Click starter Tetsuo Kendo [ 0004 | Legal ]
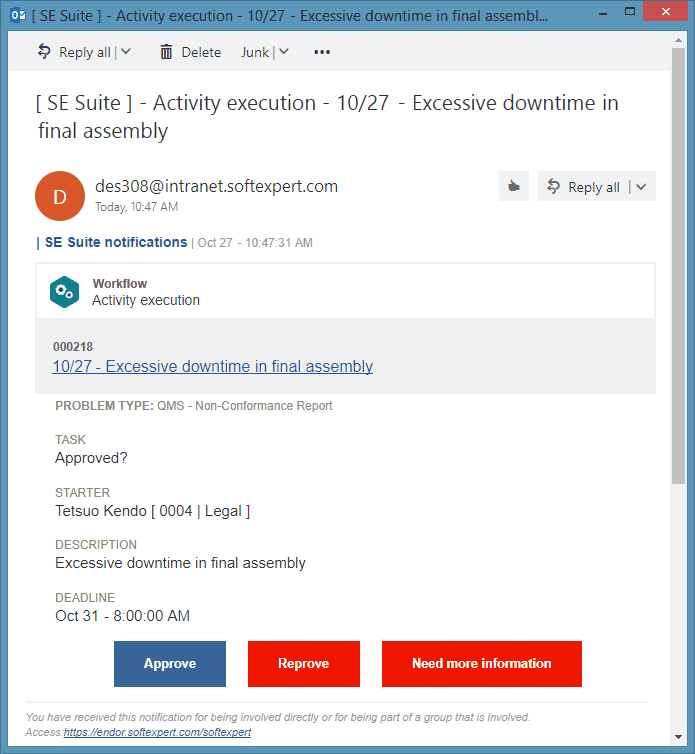Viewport: 695px width, 754px height. click(152, 511)
